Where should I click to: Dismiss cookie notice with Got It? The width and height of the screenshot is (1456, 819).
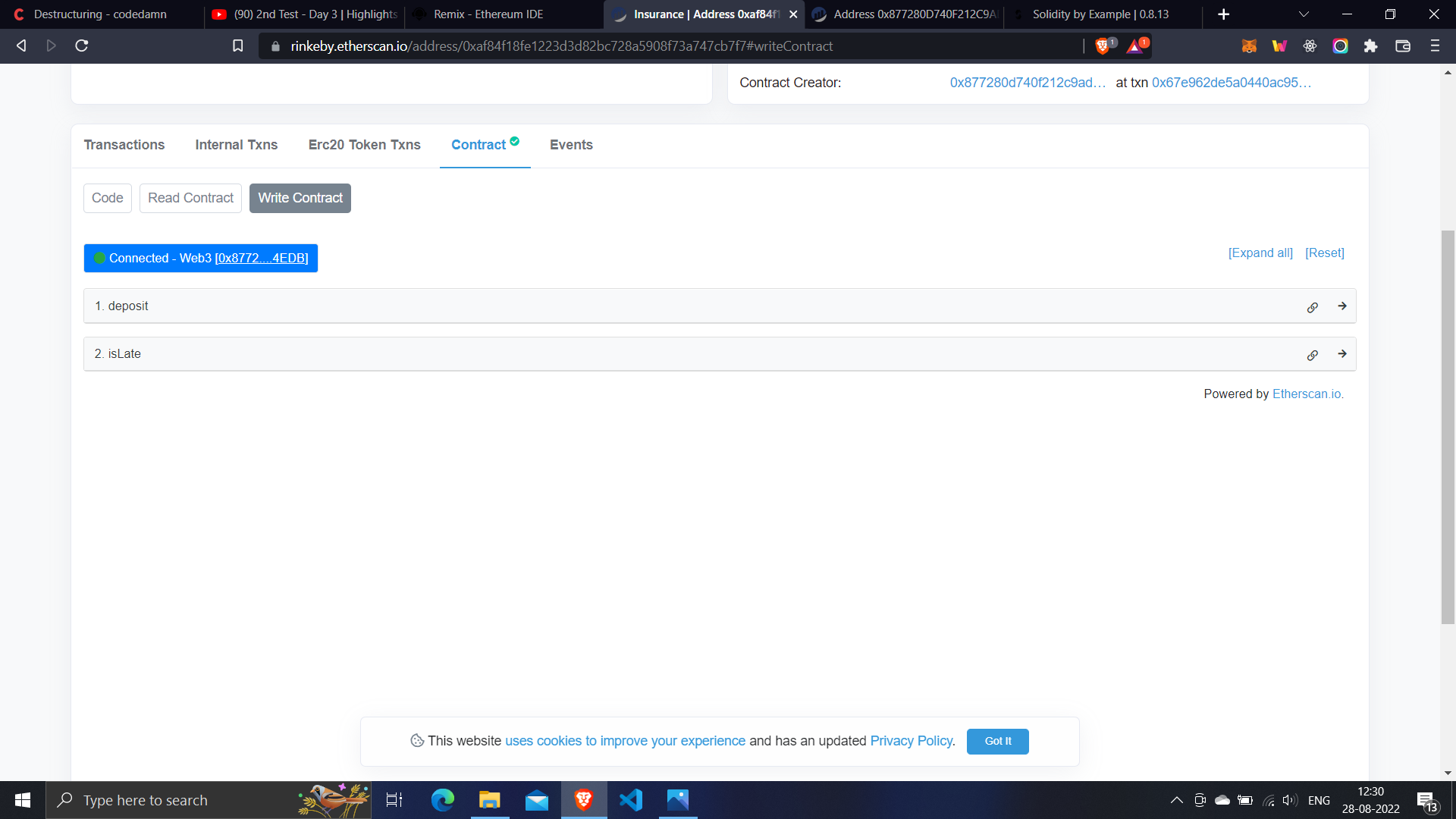tap(998, 742)
